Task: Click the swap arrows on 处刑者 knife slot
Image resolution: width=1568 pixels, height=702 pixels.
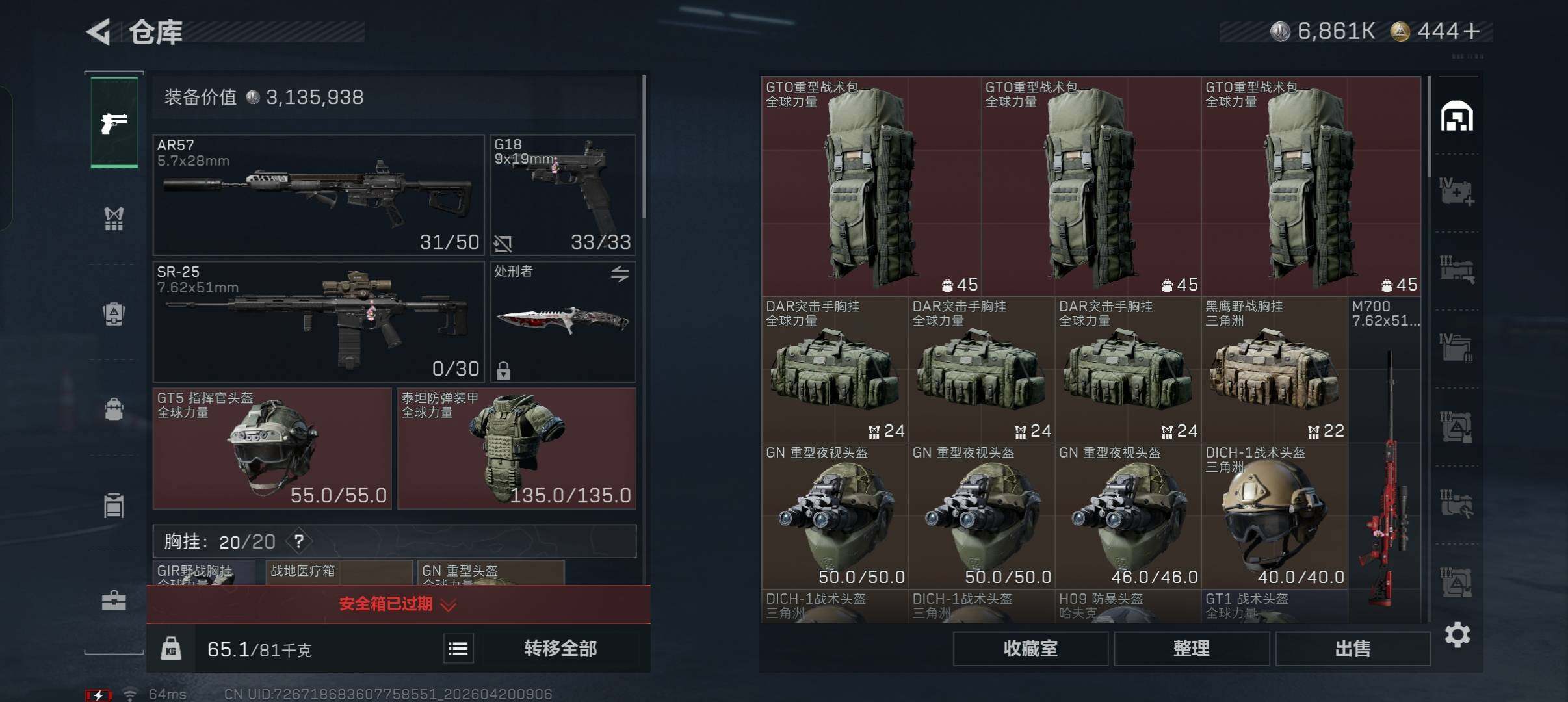Action: click(620, 274)
